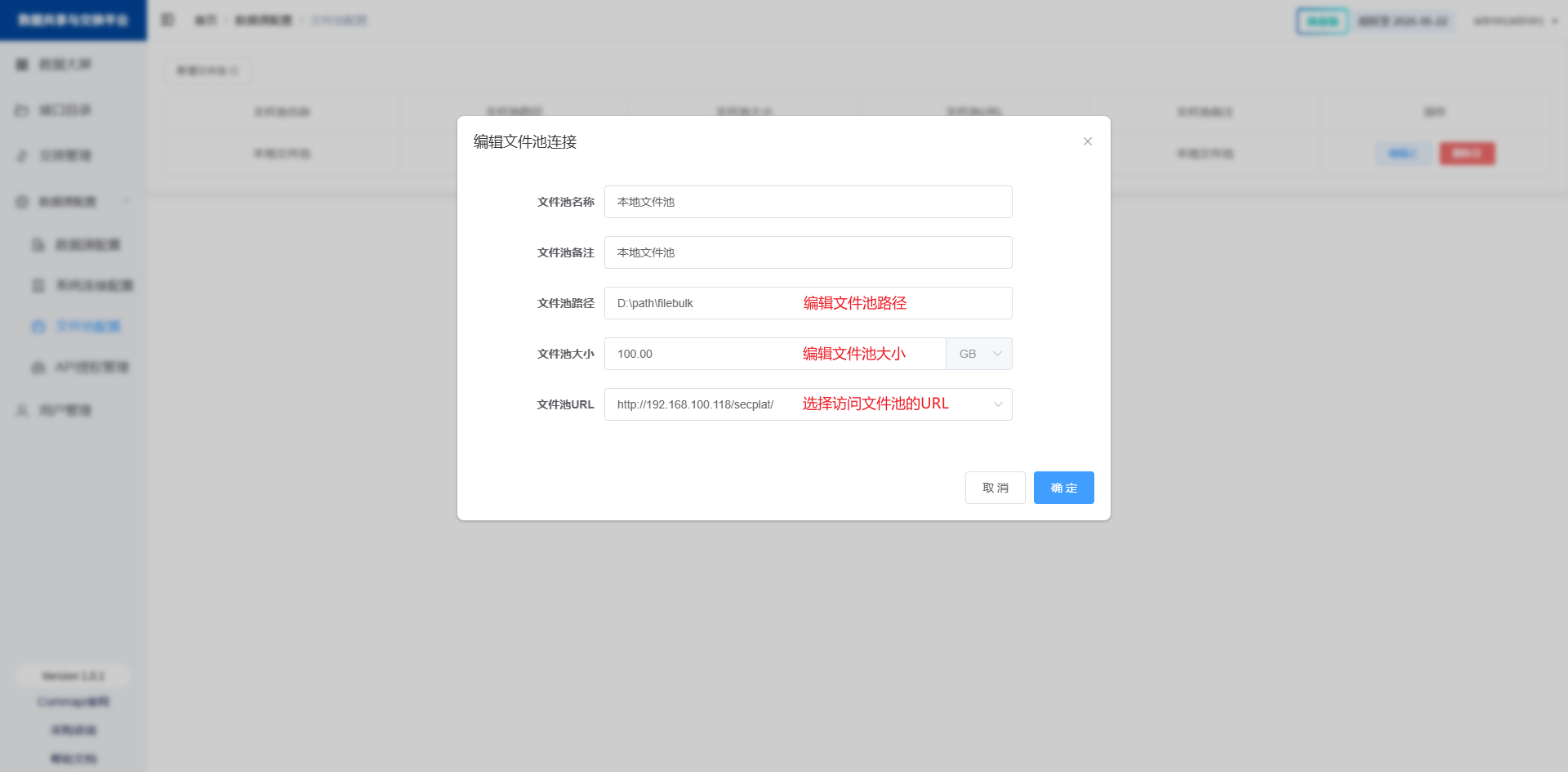1568x772 pixels.
Task: Click the red delete button in table row
Action: (1467, 154)
